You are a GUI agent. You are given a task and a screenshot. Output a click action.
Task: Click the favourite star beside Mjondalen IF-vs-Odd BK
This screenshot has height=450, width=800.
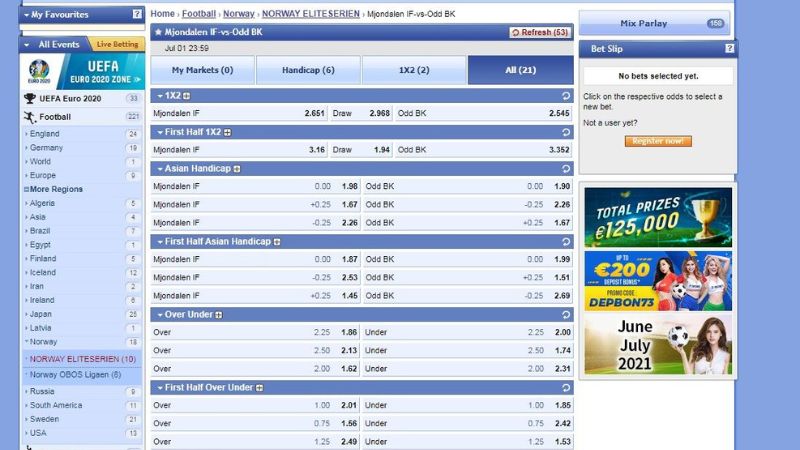tap(158, 32)
